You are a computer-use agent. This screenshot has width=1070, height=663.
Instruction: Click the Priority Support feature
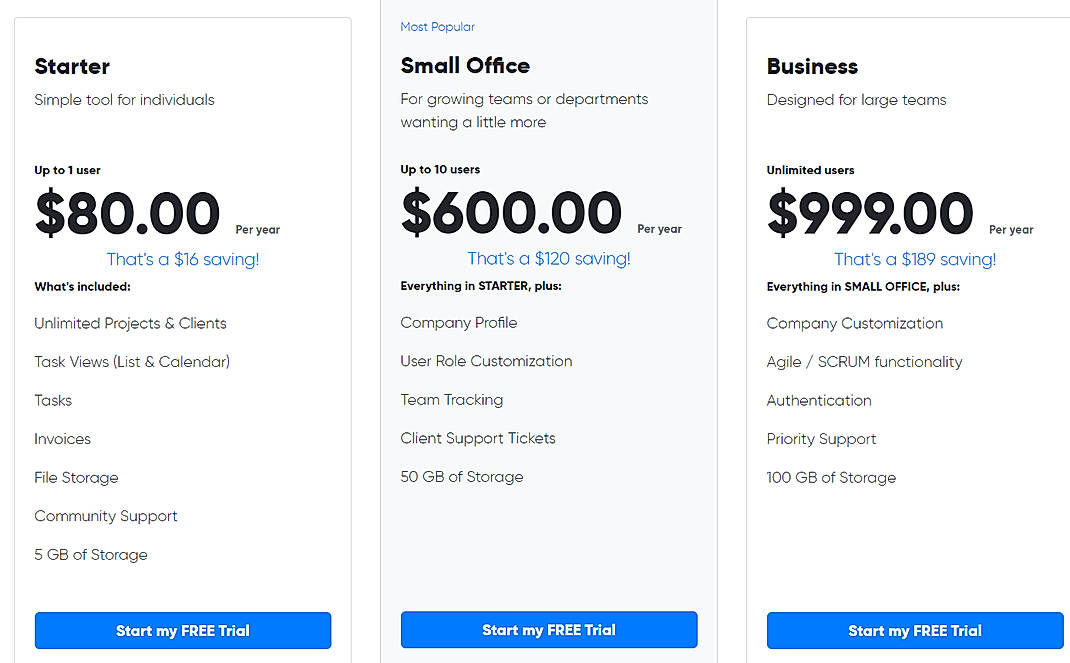click(x=821, y=439)
